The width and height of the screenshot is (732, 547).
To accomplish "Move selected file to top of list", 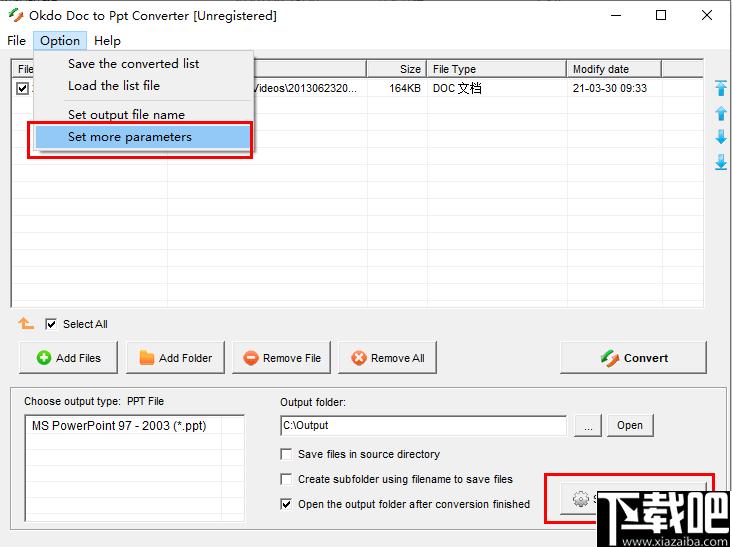I will tap(721, 88).
